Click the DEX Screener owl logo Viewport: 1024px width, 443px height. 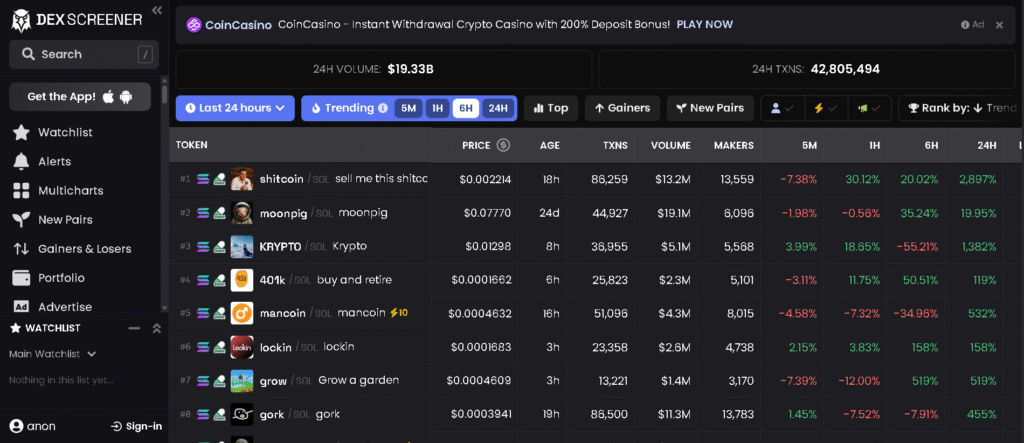coord(21,20)
